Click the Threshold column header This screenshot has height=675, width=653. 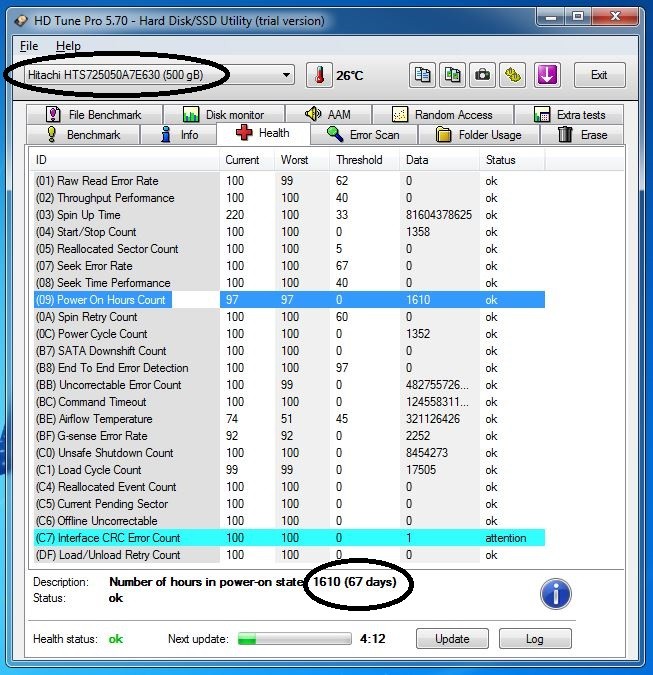[365, 160]
